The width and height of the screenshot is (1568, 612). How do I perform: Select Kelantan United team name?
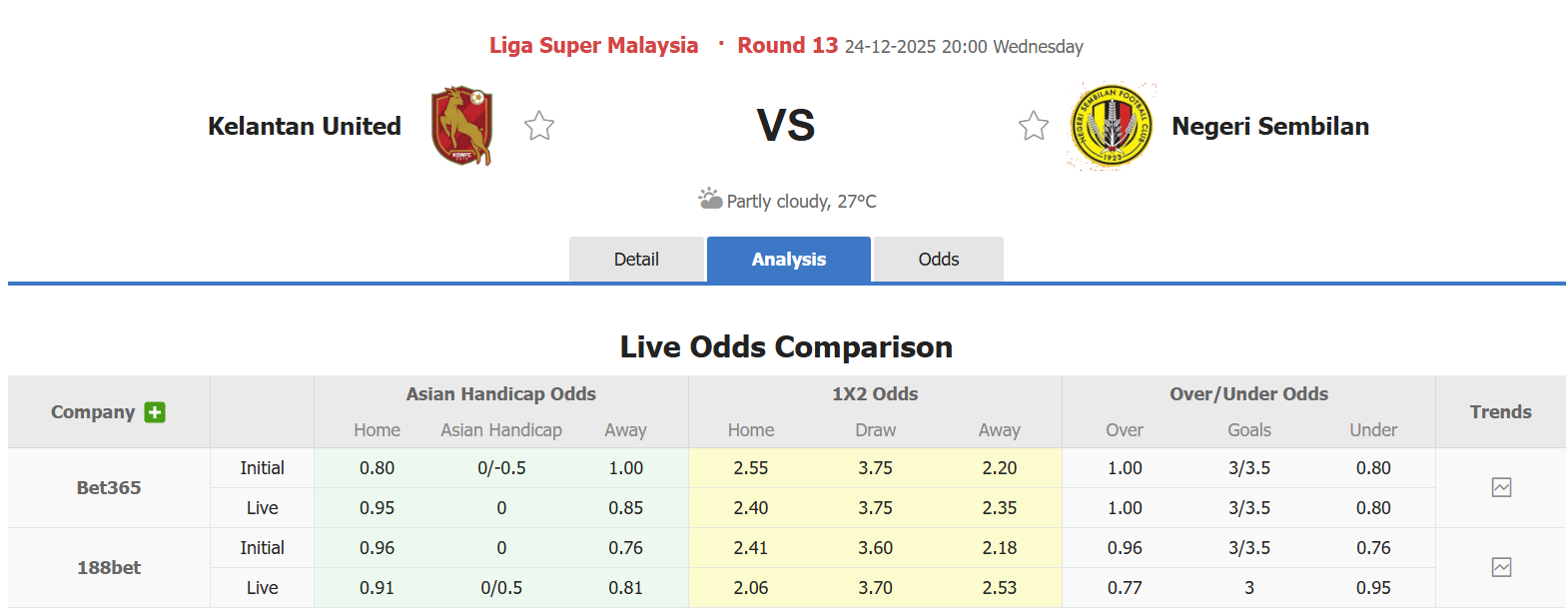click(304, 126)
